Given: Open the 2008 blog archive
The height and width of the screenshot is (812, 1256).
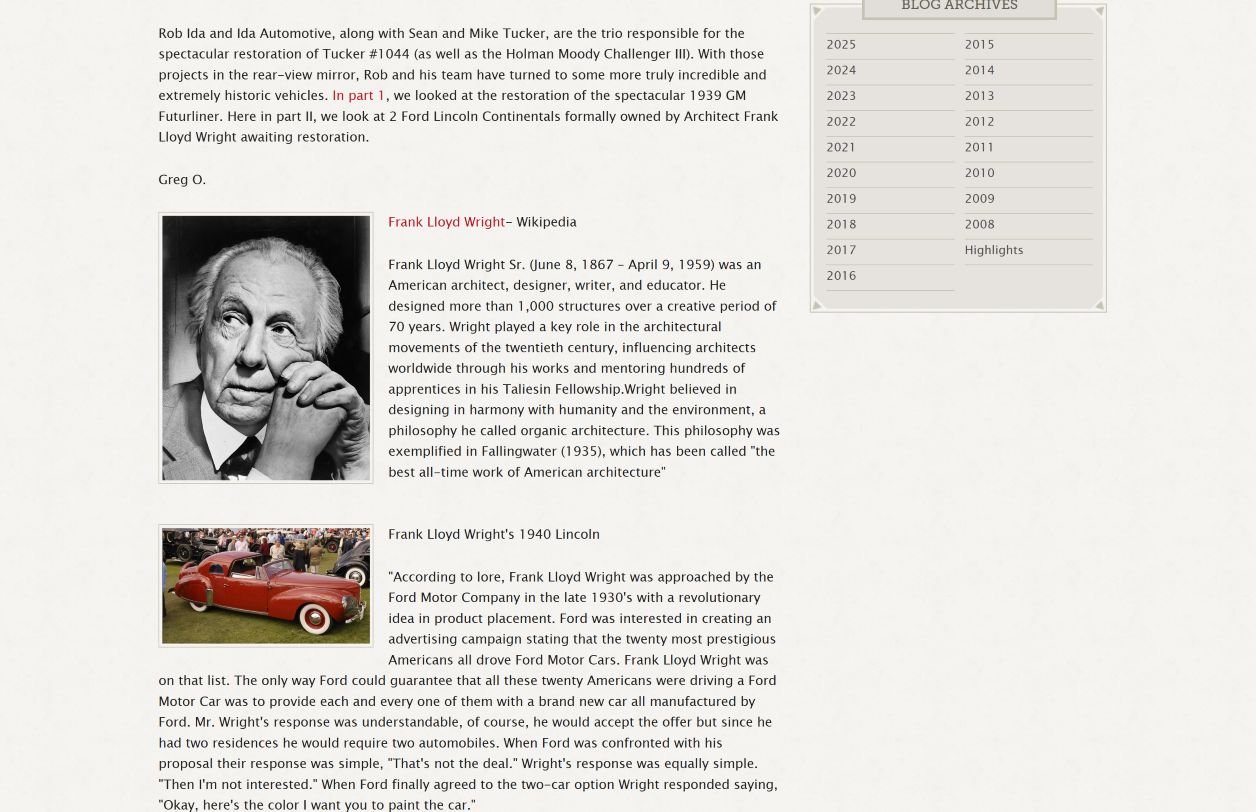Looking at the screenshot, I should pos(979,225).
